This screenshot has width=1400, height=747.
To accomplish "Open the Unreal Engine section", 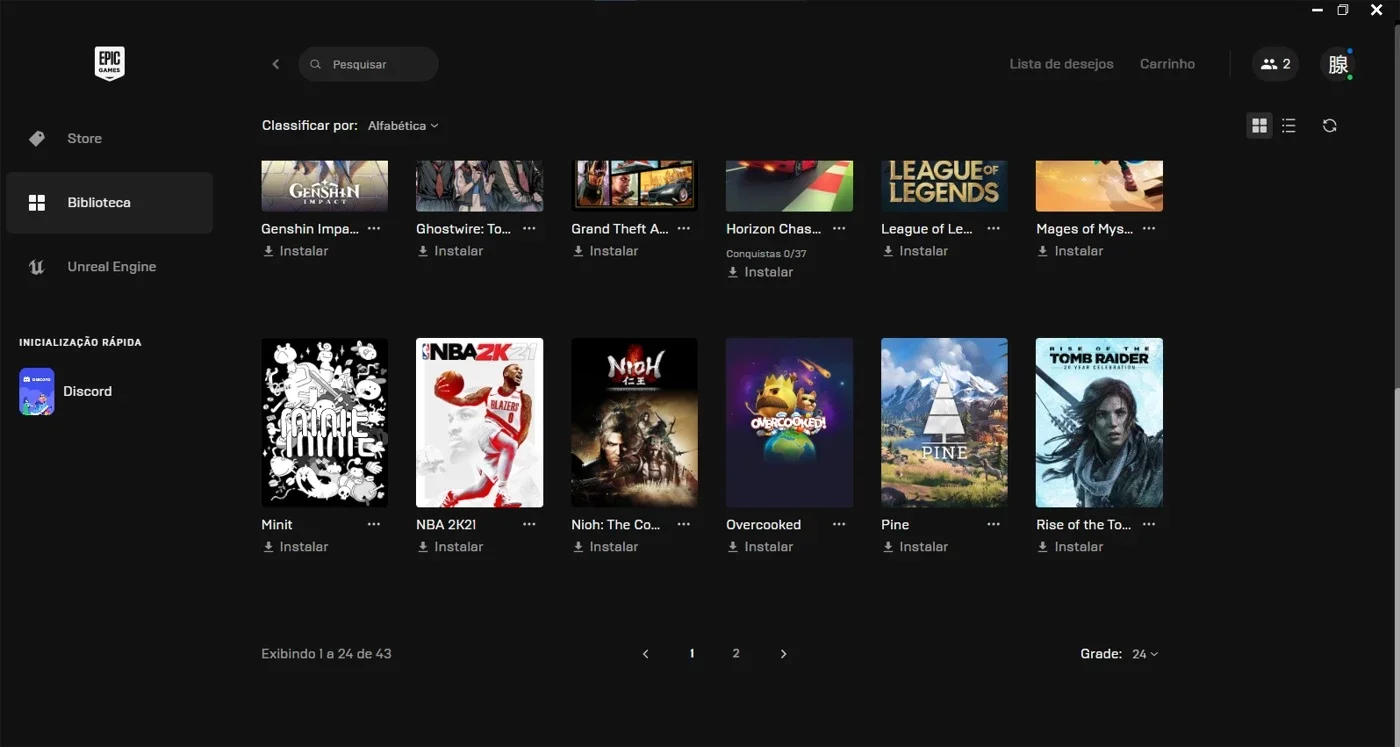I will [109, 267].
